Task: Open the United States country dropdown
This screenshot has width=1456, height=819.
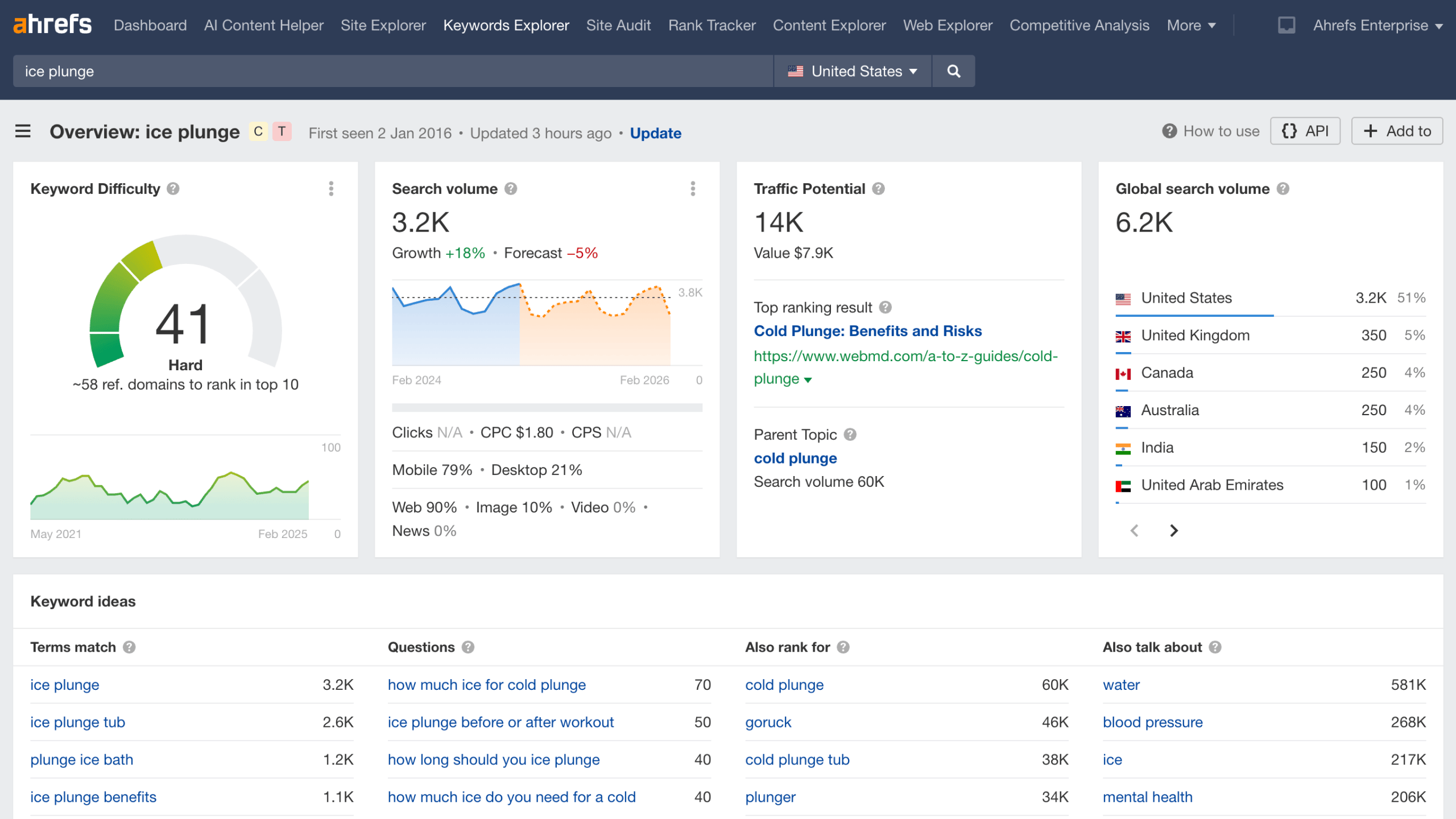Action: click(851, 71)
